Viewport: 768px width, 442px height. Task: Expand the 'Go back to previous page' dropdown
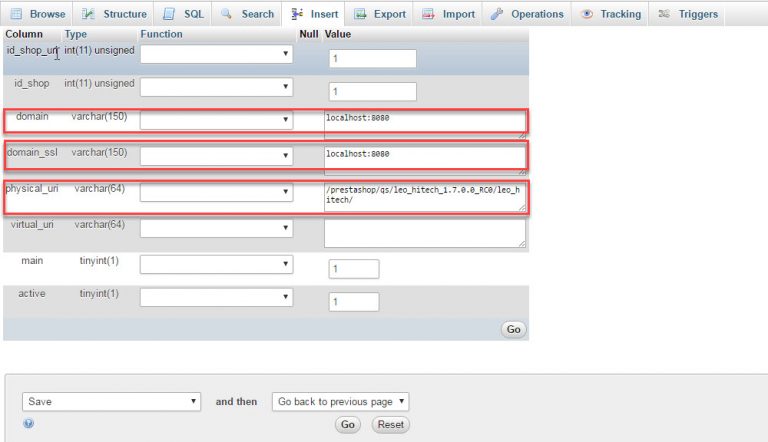point(340,401)
